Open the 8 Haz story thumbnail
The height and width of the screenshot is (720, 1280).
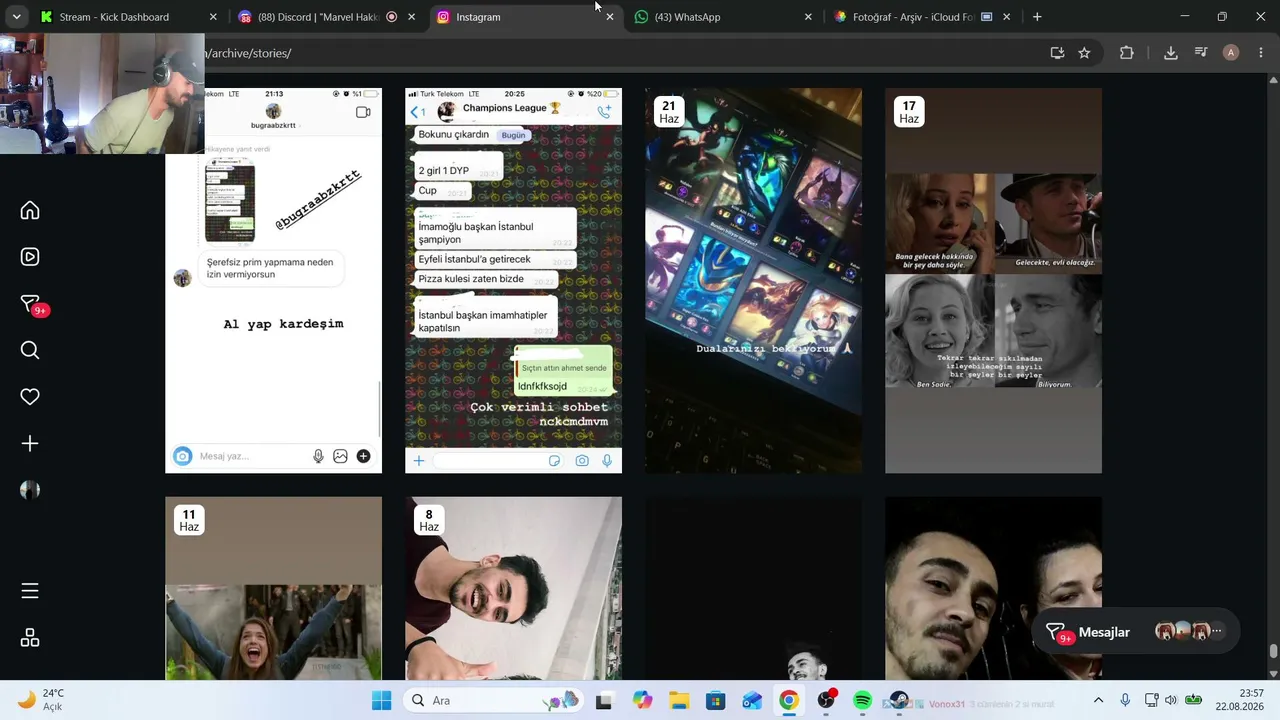pos(513,588)
